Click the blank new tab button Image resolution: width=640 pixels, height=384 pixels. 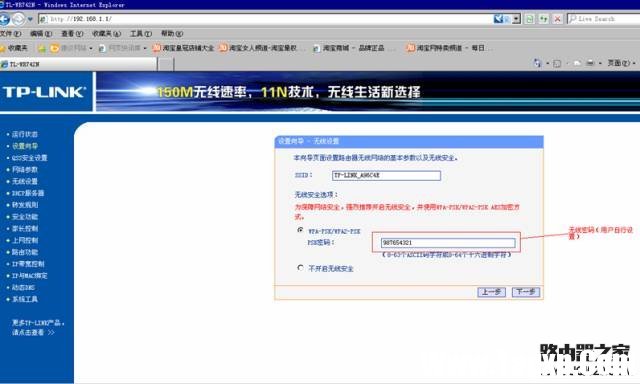[166, 64]
